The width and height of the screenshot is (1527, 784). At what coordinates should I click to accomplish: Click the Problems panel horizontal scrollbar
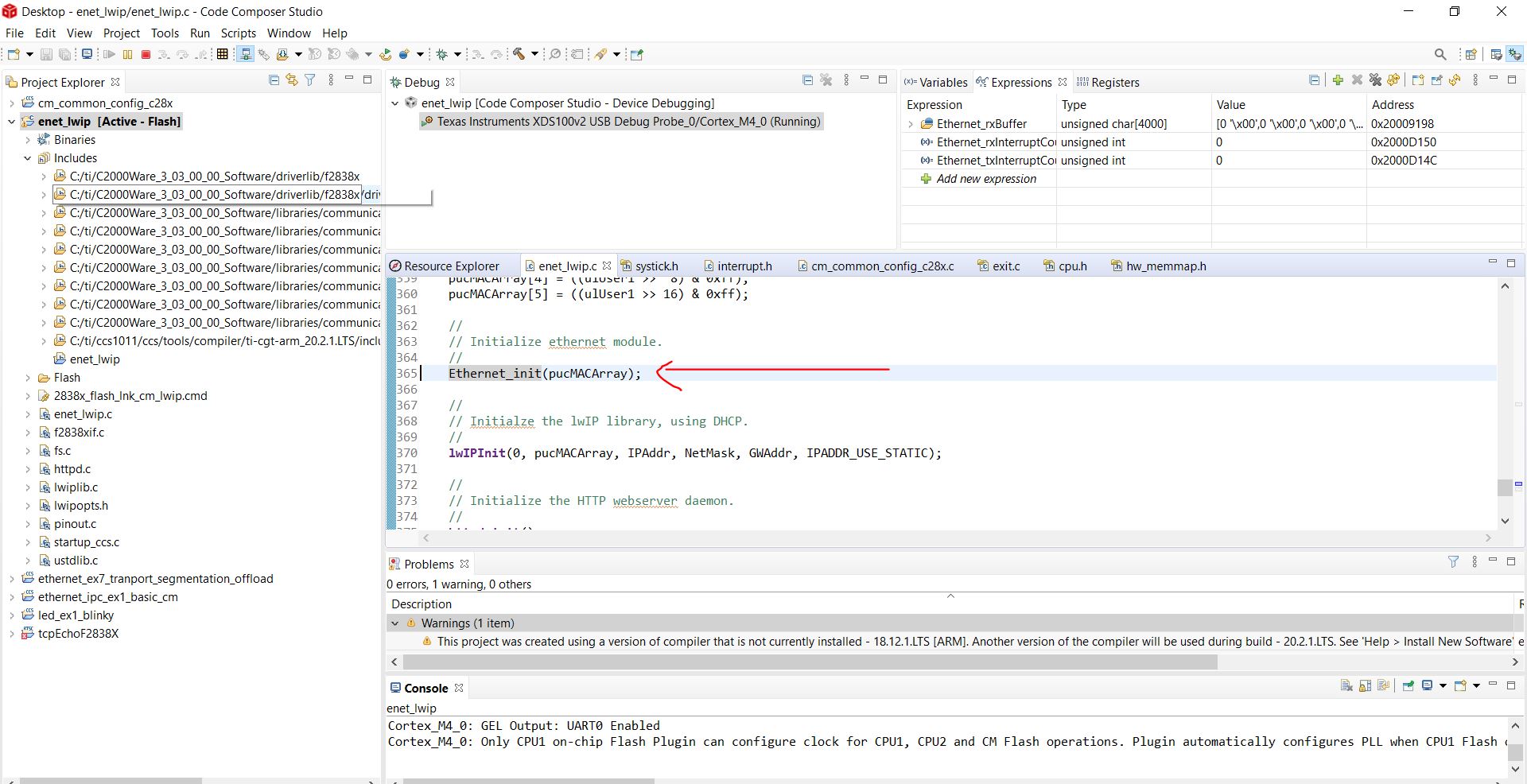[810, 662]
